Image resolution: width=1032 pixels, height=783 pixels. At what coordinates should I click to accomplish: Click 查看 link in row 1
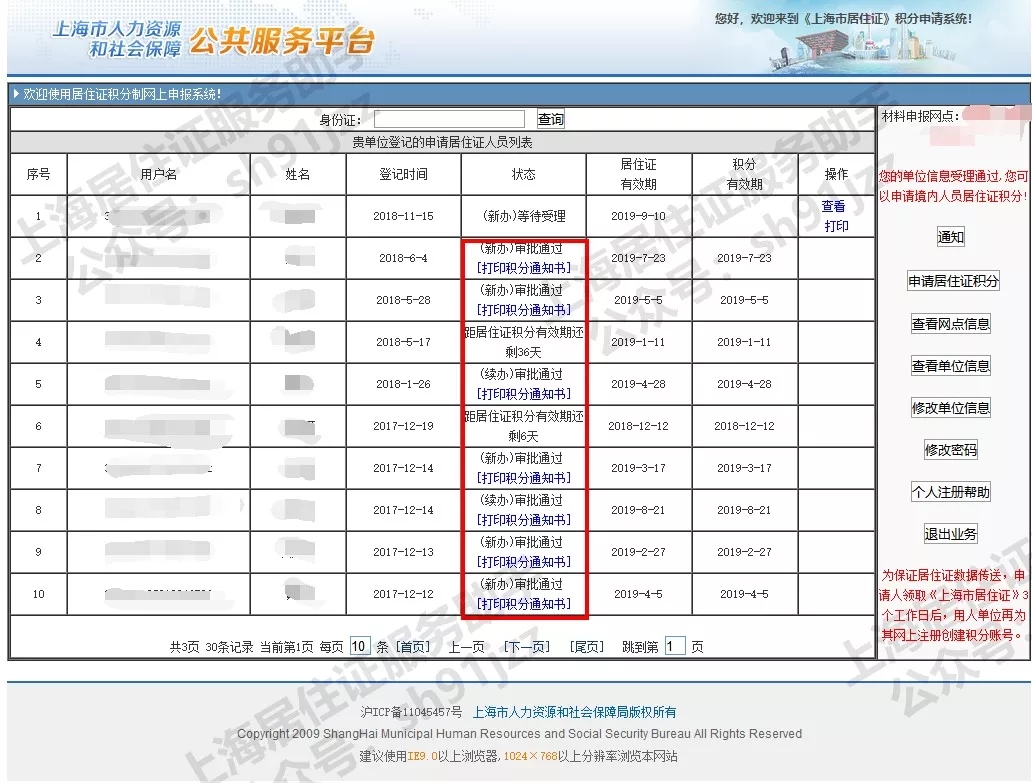pyautogui.click(x=833, y=207)
